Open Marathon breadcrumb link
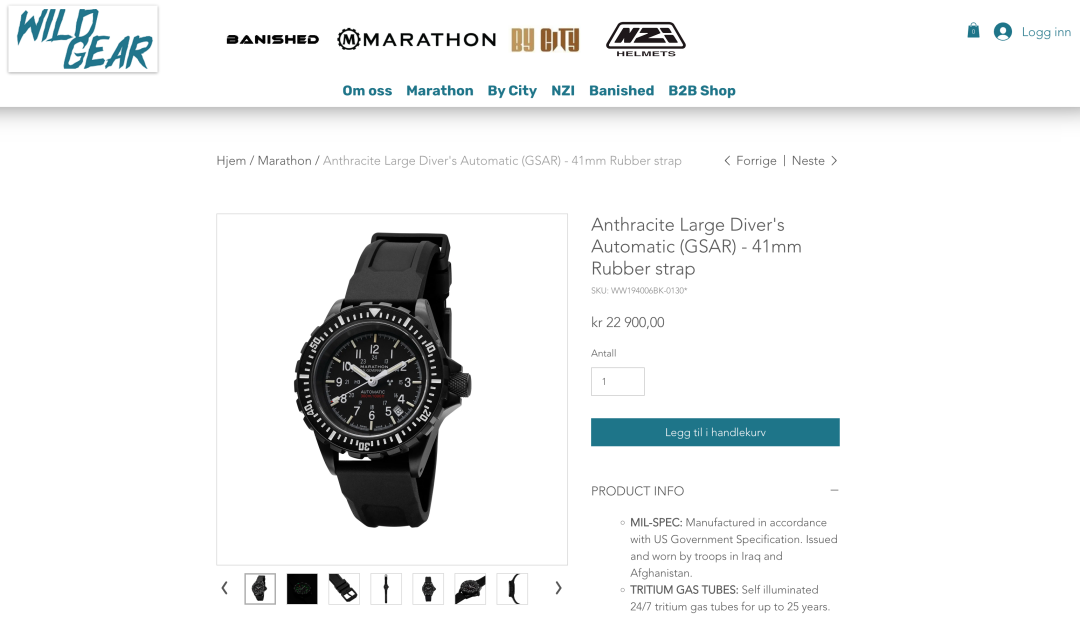1080x617 pixels. (284, 160)
